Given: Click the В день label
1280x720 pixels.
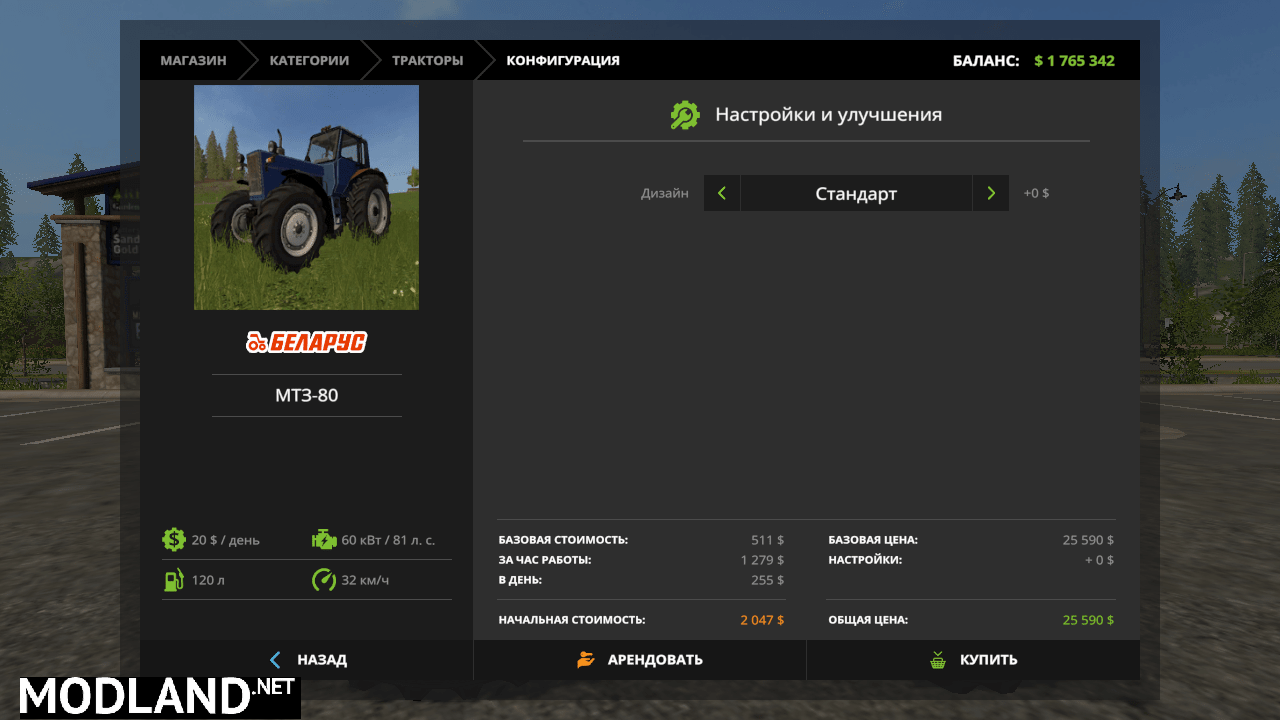Looking at the screenshot, I should (x=520, y=580).
